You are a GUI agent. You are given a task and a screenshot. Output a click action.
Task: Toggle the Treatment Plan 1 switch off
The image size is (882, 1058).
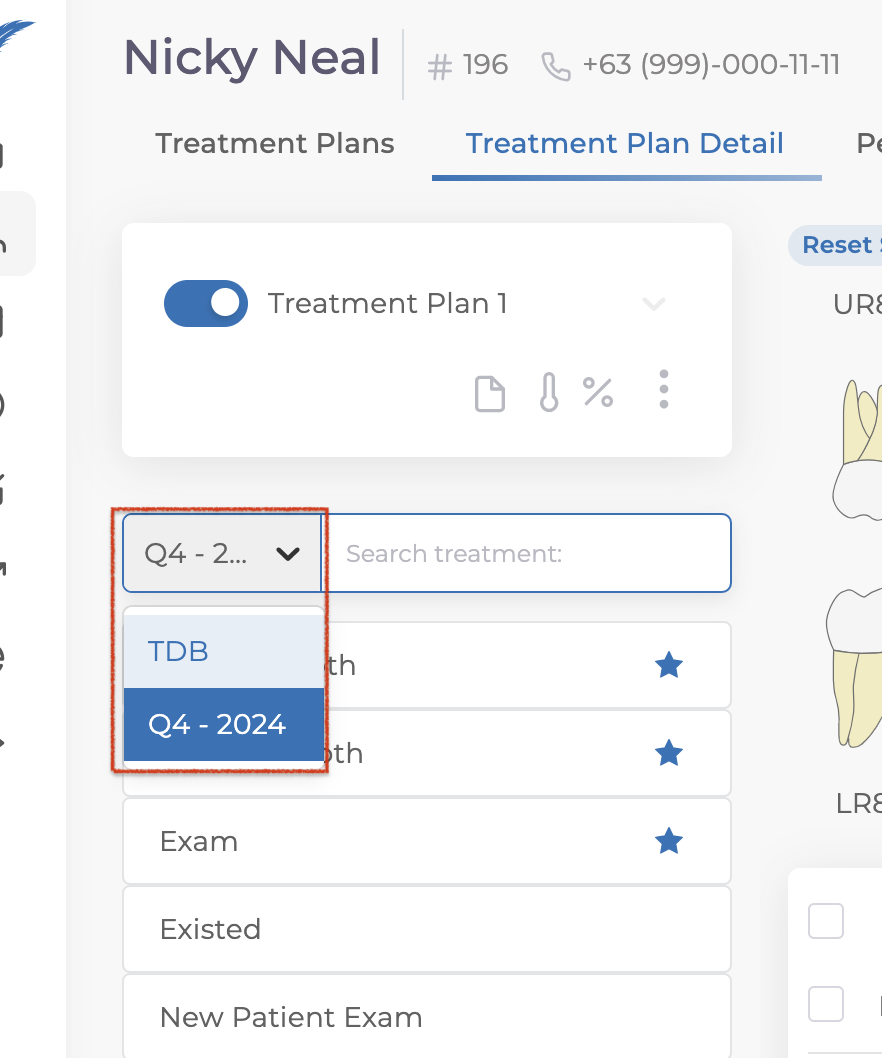pyautogui.click(x=206, y=303)
